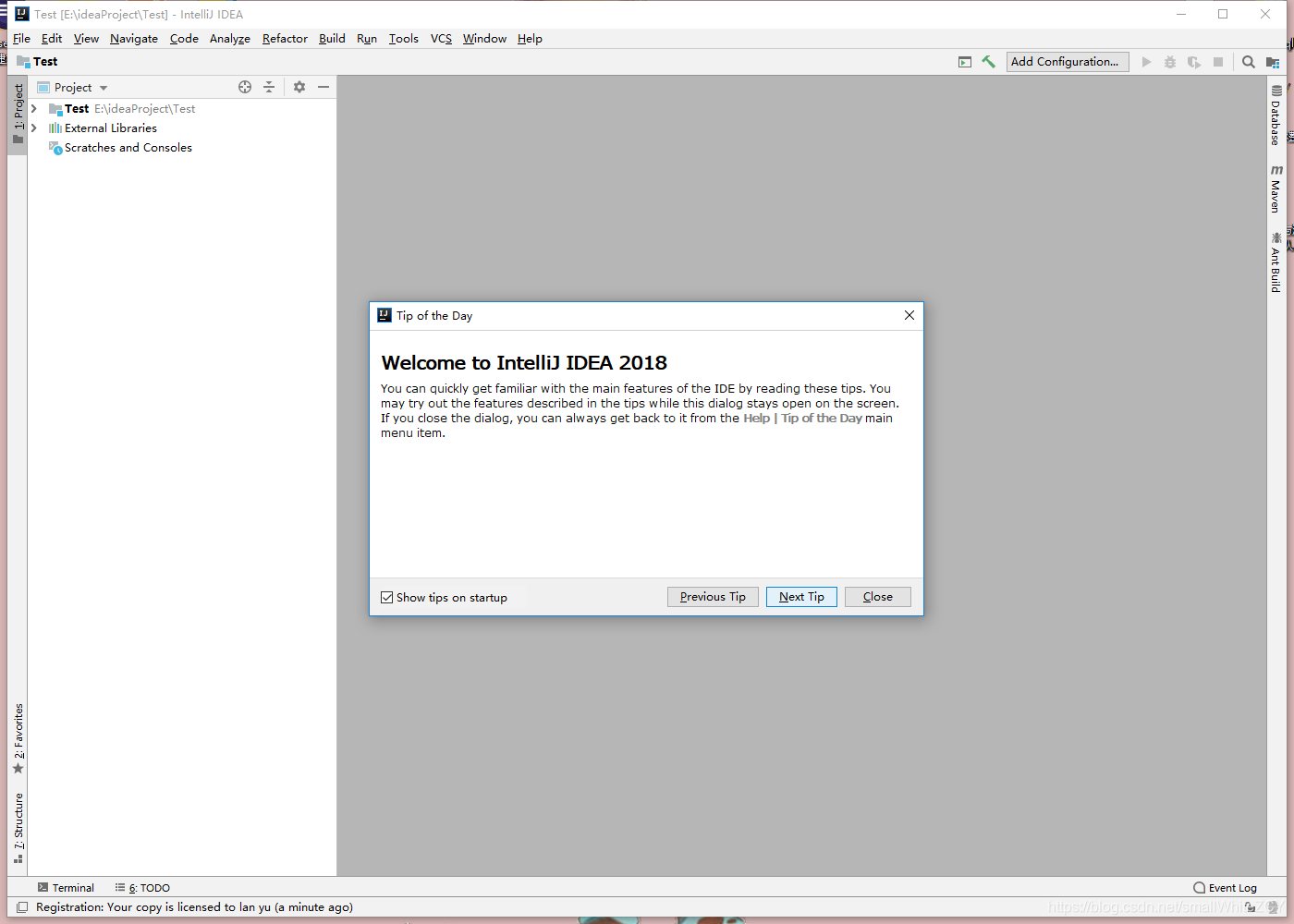Select Scratches and Consoles tree row

pos(182,148)
